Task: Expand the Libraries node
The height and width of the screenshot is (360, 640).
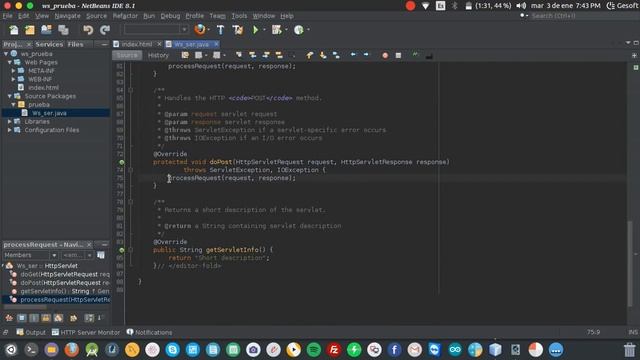Action: point(9,121)
